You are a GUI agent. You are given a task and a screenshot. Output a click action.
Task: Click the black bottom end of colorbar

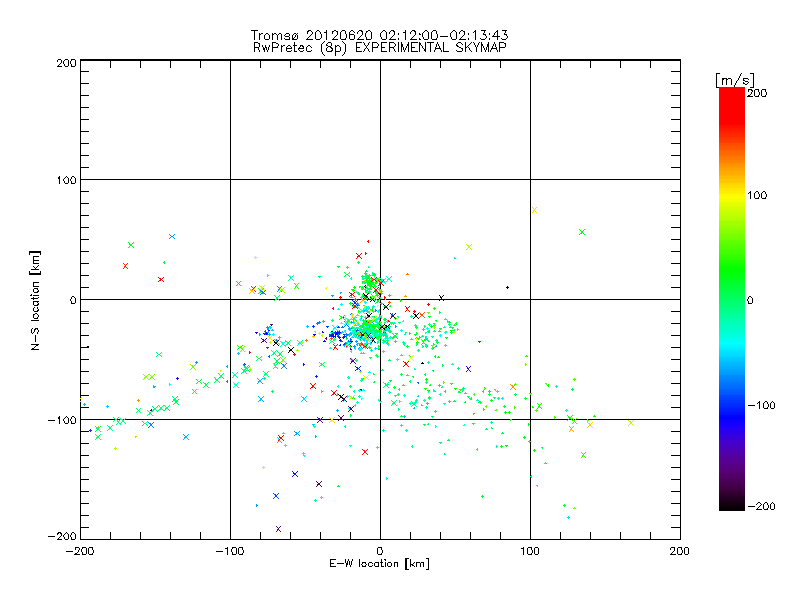tap(731, 505)
